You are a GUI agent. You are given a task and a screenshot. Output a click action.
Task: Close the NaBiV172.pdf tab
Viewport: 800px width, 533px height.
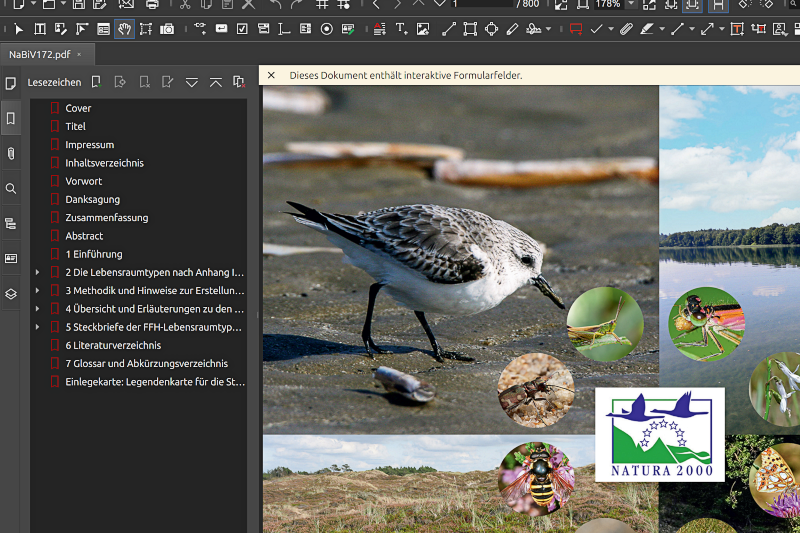click(79, 55)
